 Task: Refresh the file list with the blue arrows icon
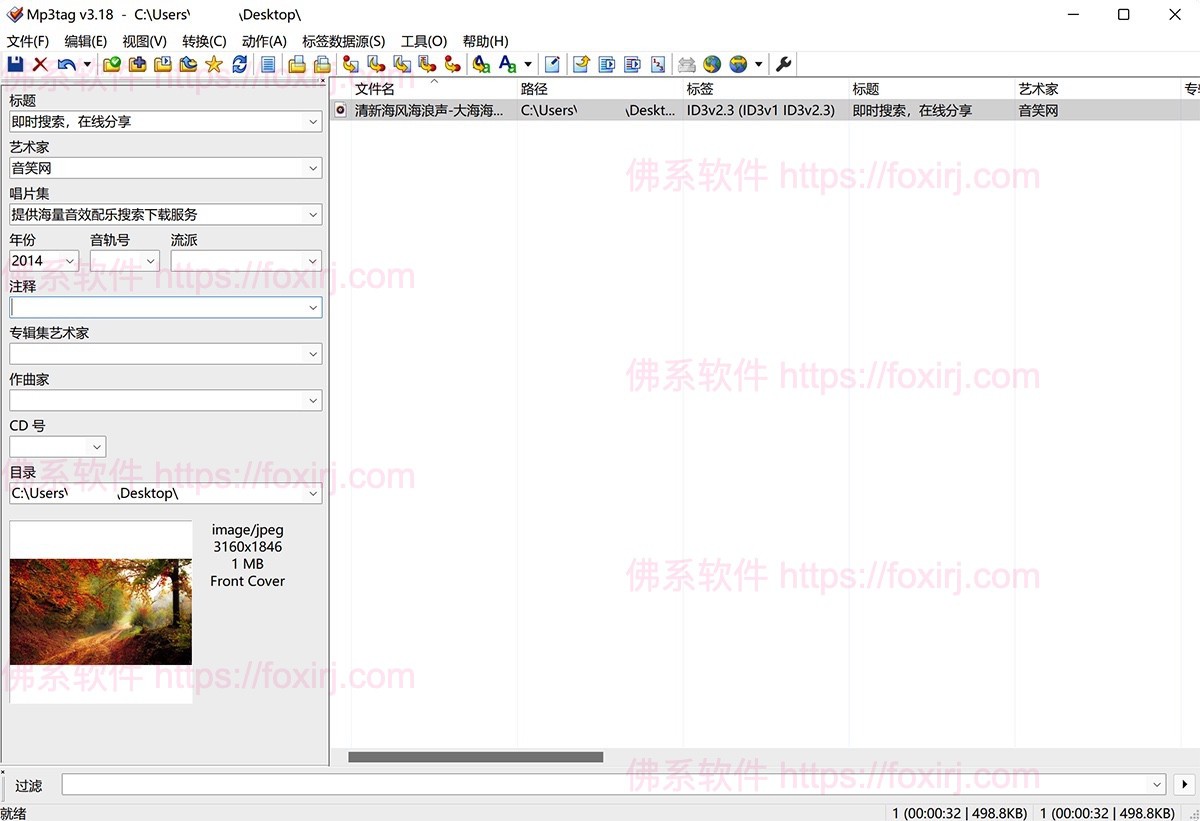(x=239, y=64)
